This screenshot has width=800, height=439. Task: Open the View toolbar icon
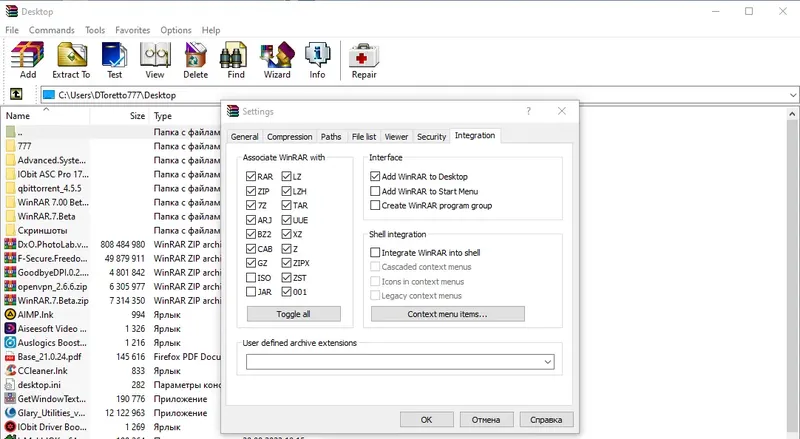pyautogui.click(x=155, y=55)
